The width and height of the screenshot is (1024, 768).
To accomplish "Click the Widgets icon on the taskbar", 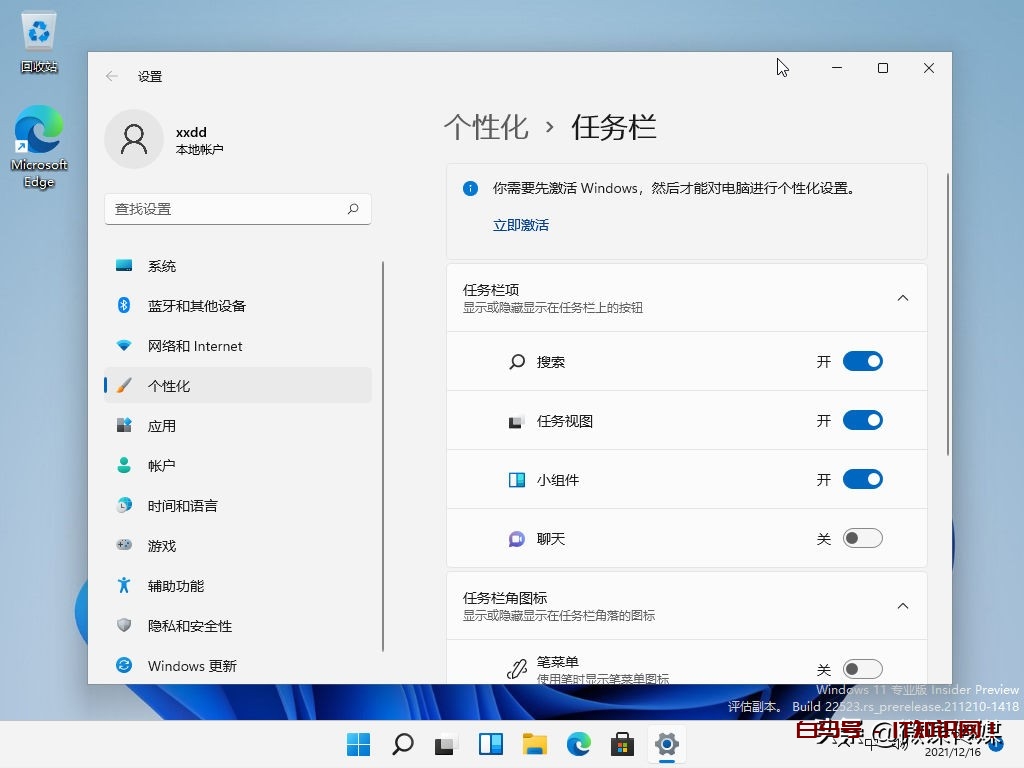I will (490, 744).
